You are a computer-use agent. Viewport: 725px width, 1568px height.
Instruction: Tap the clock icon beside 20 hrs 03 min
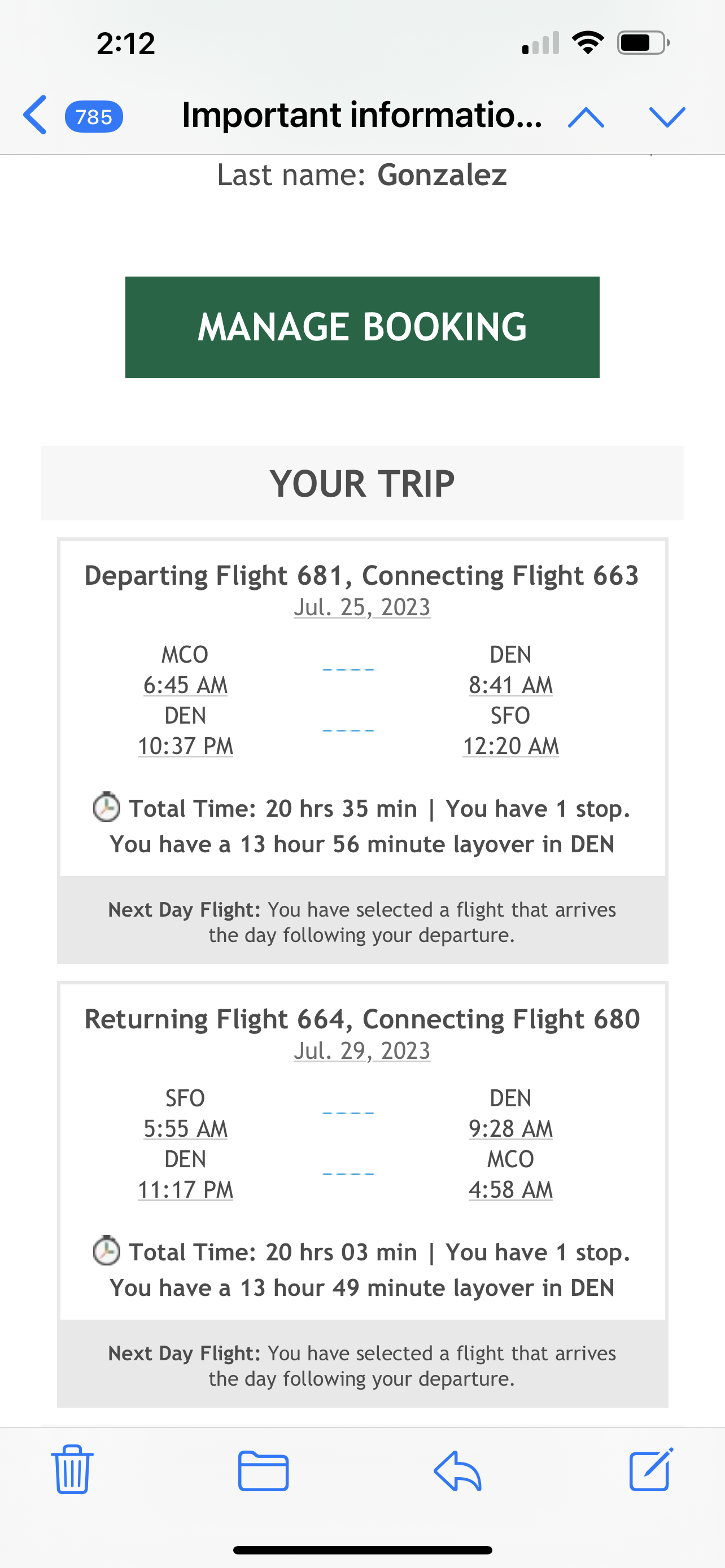point(107,1251)
